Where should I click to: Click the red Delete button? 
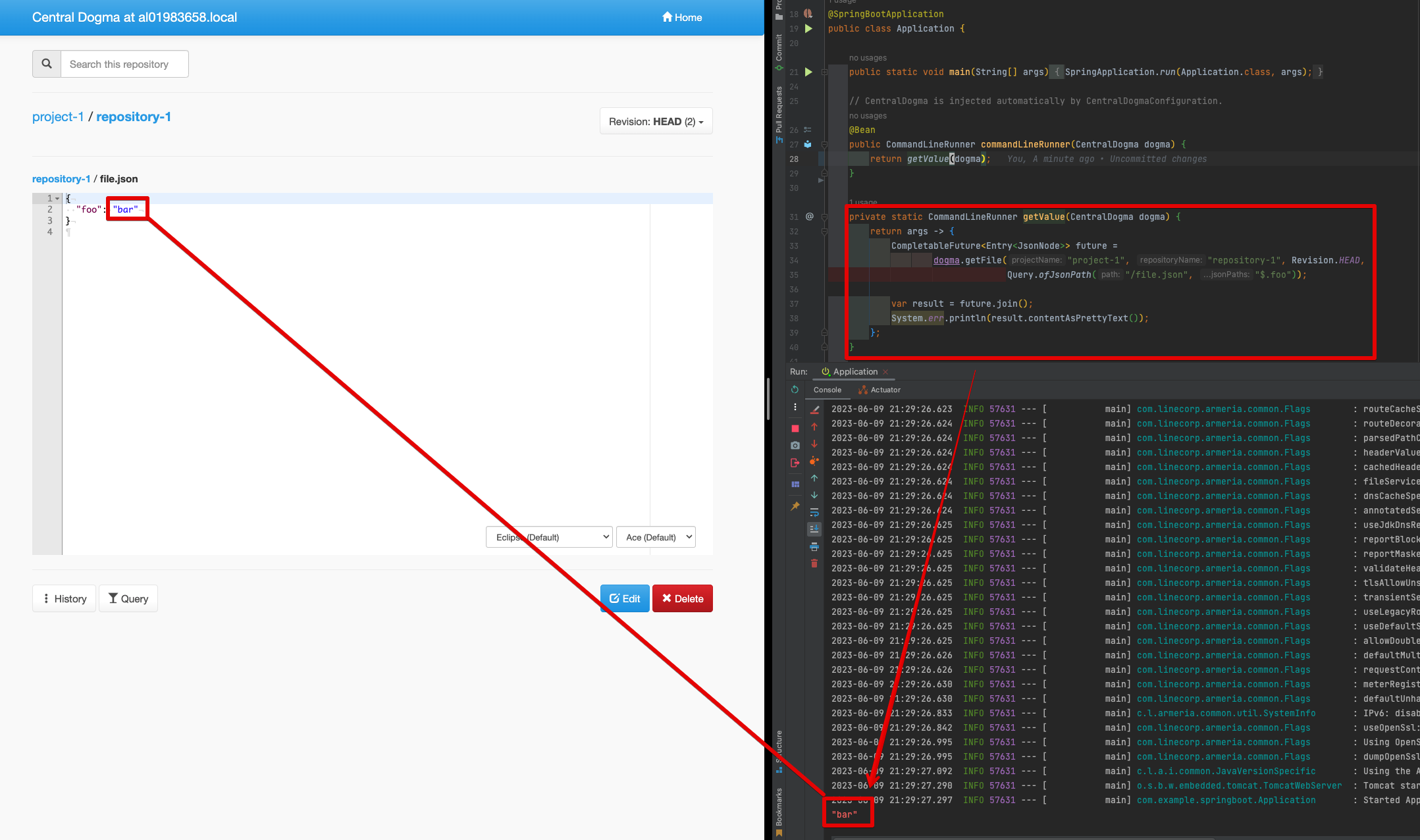tap(682, 598)
